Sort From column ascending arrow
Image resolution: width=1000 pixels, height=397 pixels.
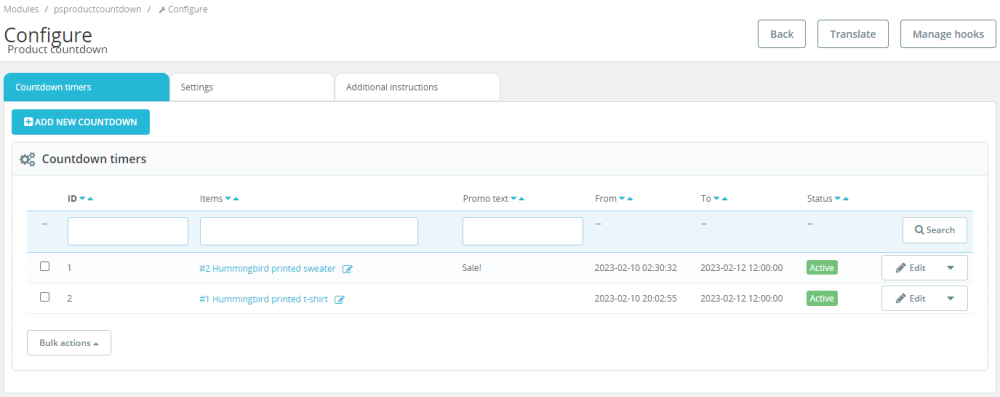[x=630, y=199]
